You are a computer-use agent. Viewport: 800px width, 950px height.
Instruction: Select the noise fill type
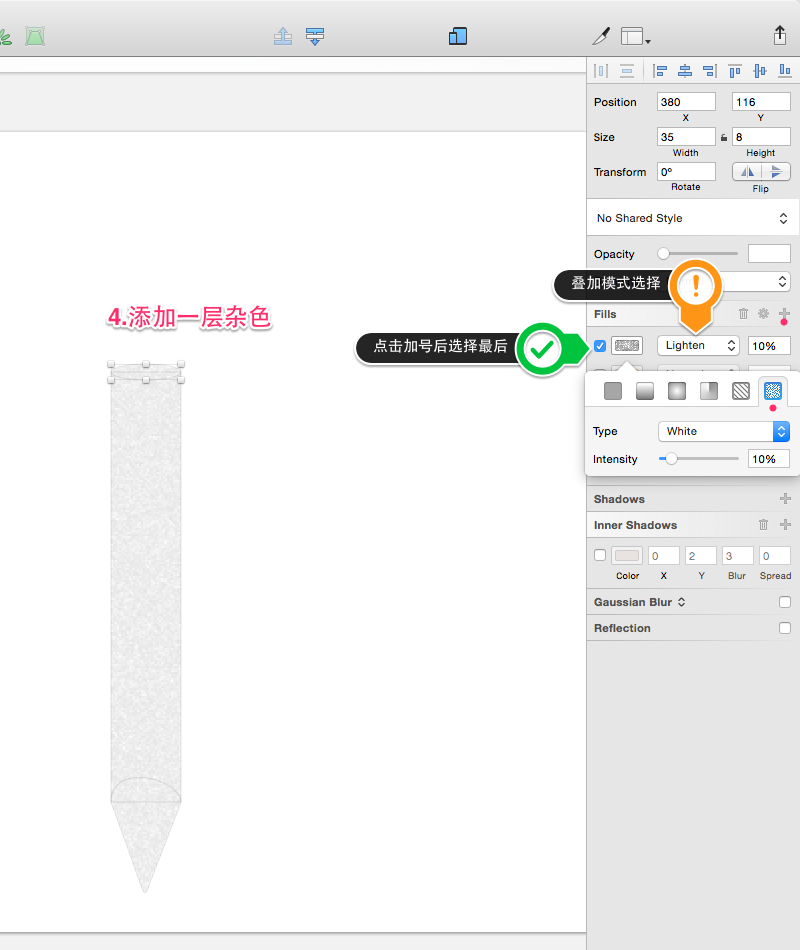[773, 391]
